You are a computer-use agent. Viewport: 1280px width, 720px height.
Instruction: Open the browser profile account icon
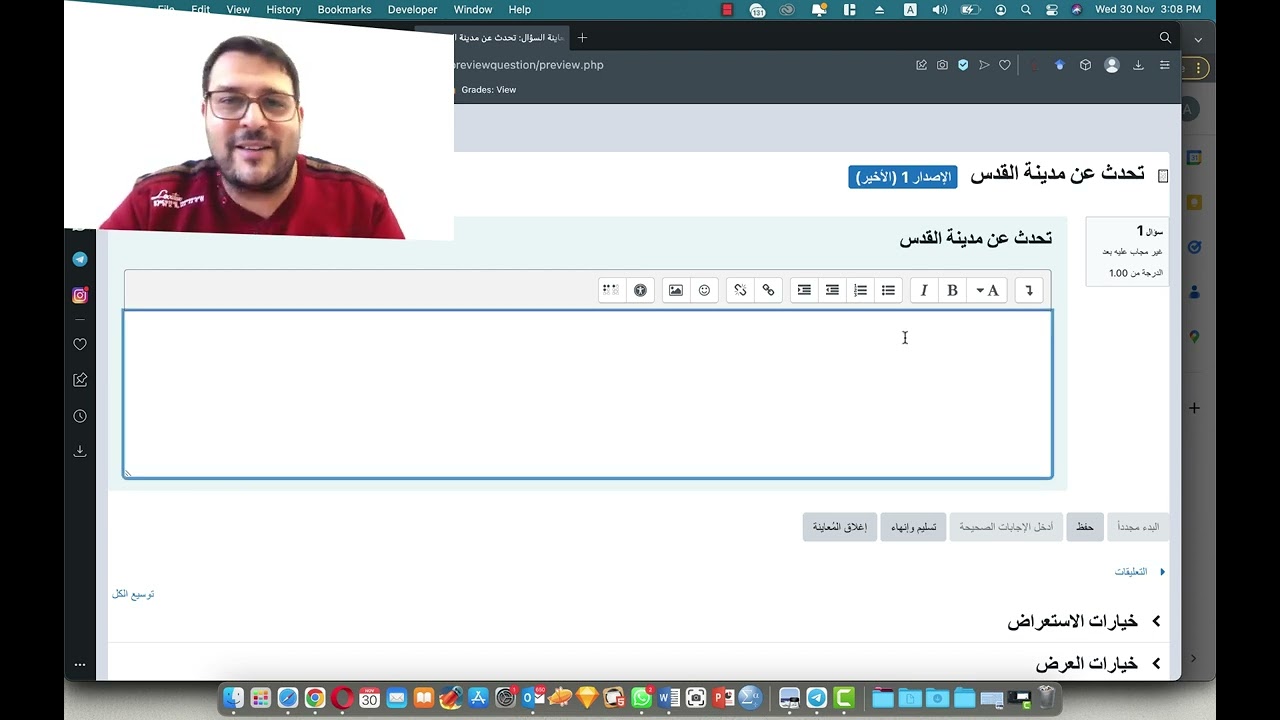click(x=1112, y=65)
